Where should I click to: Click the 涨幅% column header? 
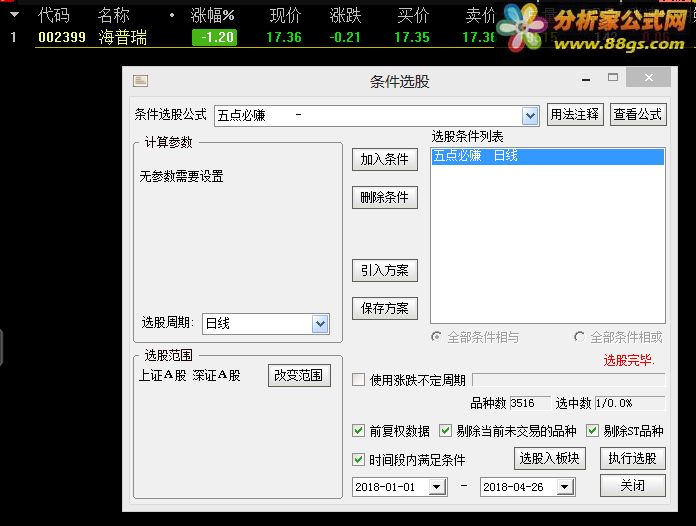[213, 16]
